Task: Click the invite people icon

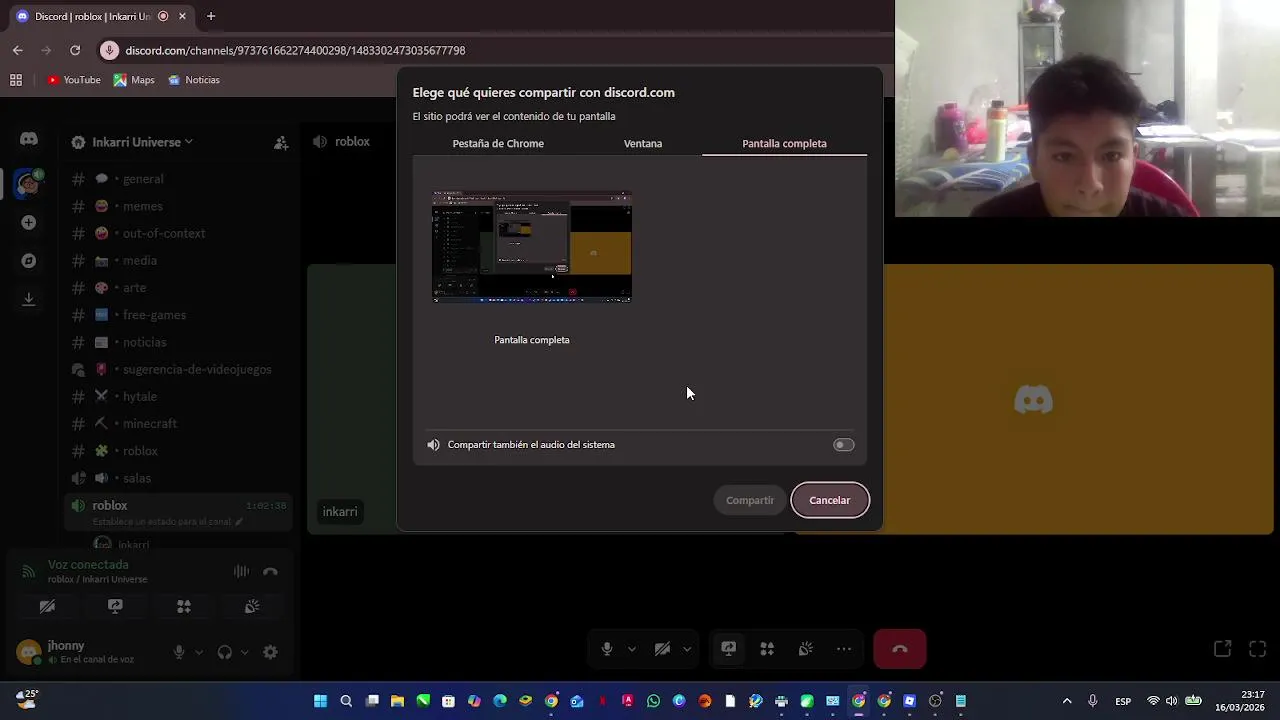Action: pyautogui.click(x=281, y=142)
